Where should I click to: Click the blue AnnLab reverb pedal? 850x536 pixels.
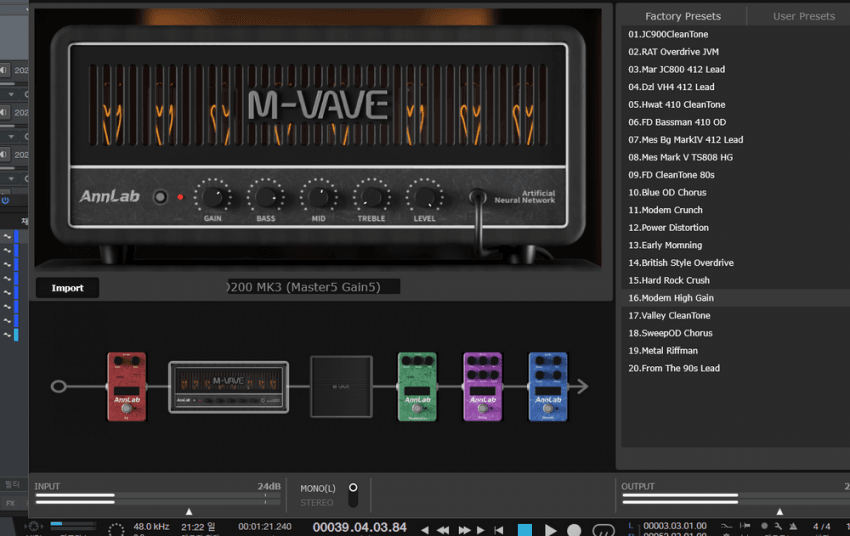coord(548,386)
